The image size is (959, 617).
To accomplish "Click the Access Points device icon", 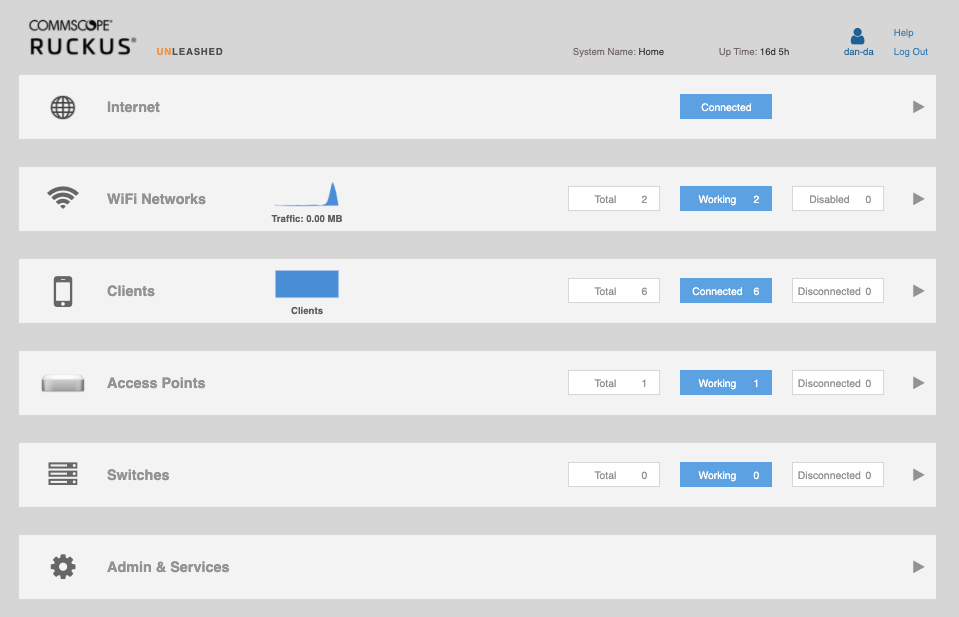I will click(63, 383).
